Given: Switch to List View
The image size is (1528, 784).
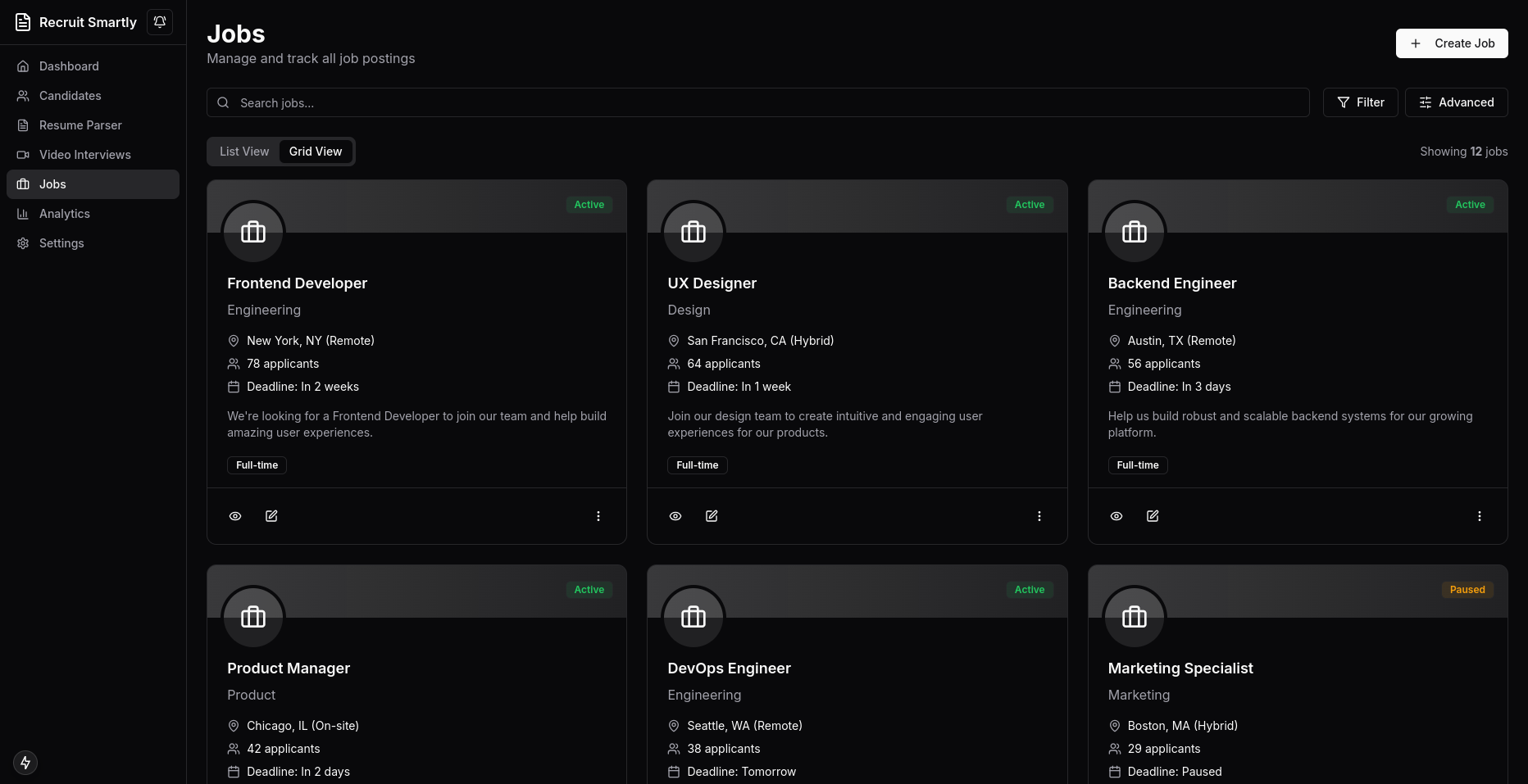Looking at the screenshot, I should coord(244,152).
